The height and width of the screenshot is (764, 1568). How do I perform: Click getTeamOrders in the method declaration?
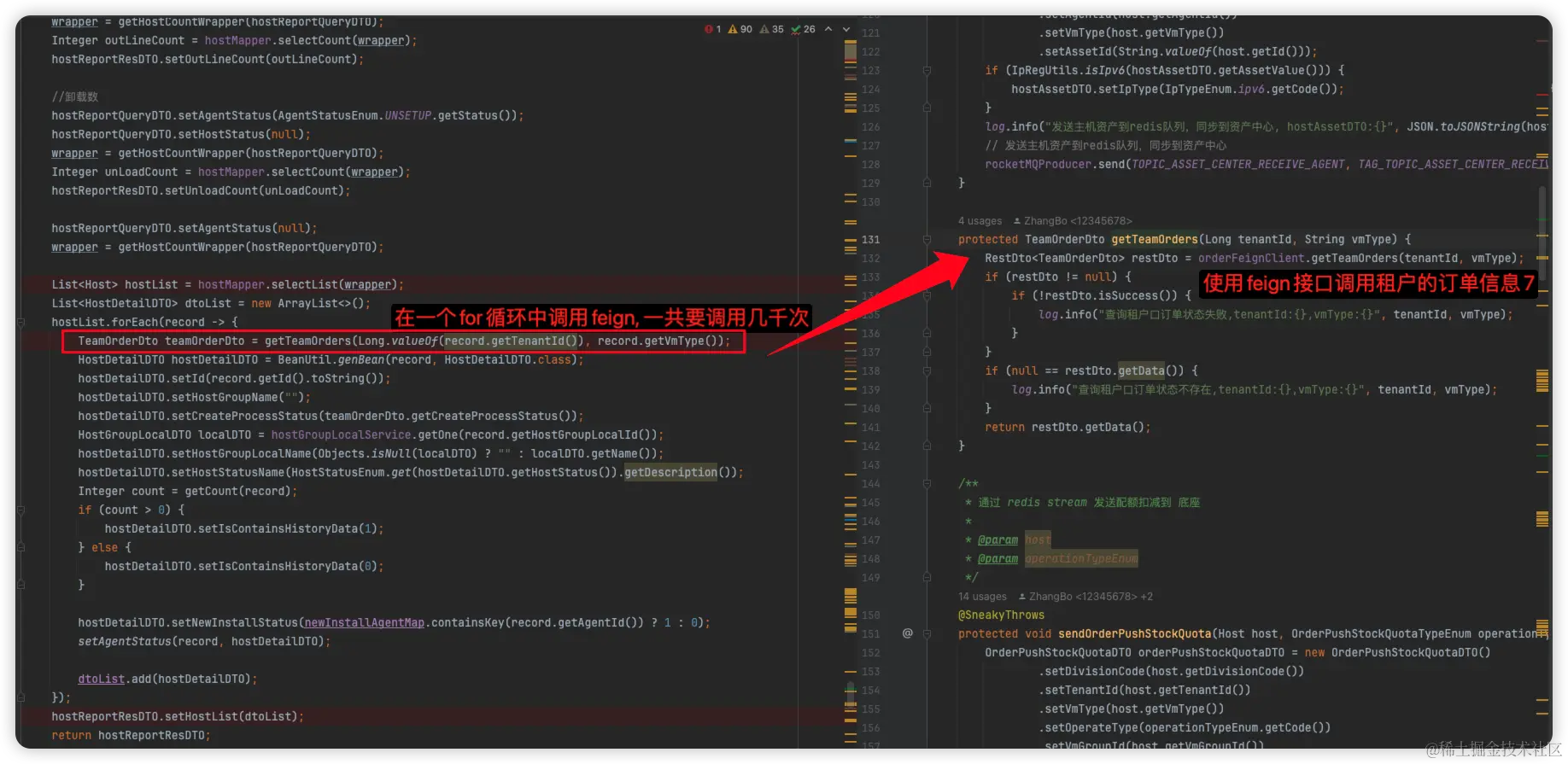pos(1155,240)
